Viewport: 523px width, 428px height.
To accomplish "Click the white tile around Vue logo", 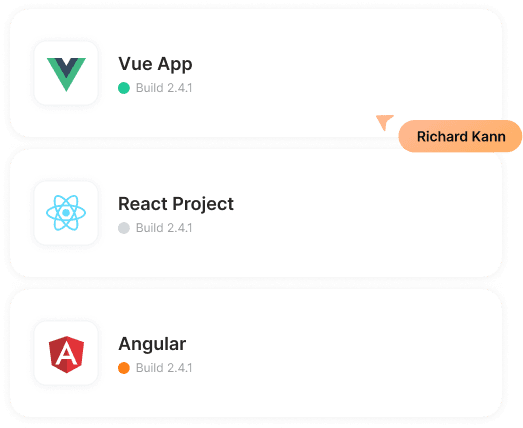I will pos(66,73).
